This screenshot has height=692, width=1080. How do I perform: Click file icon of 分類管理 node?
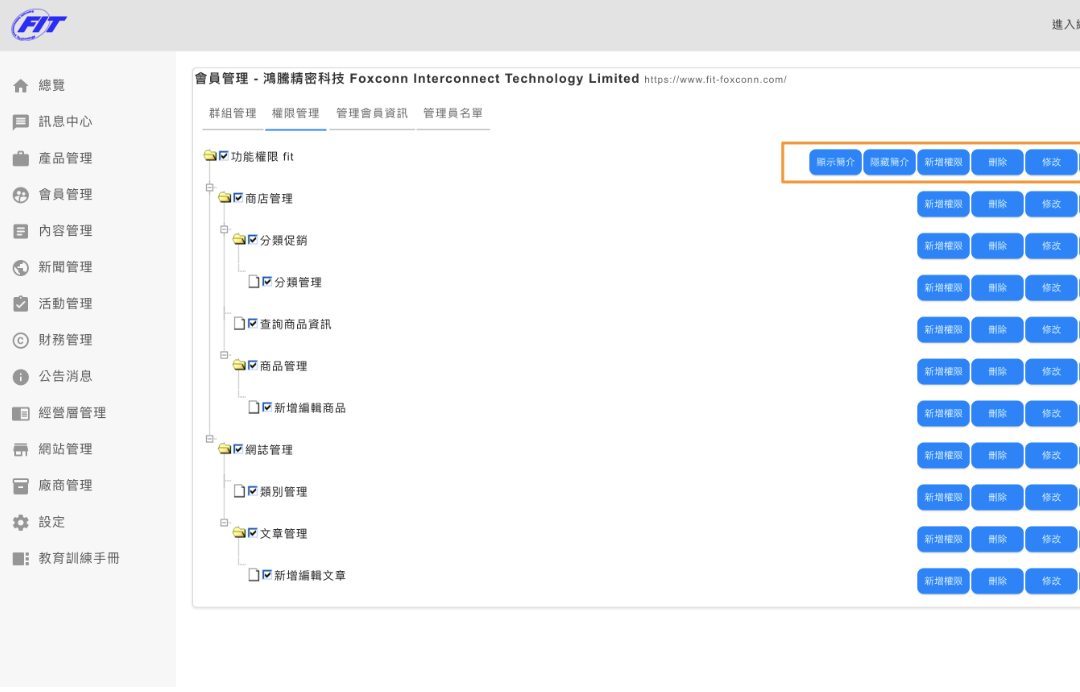[254, 282]
